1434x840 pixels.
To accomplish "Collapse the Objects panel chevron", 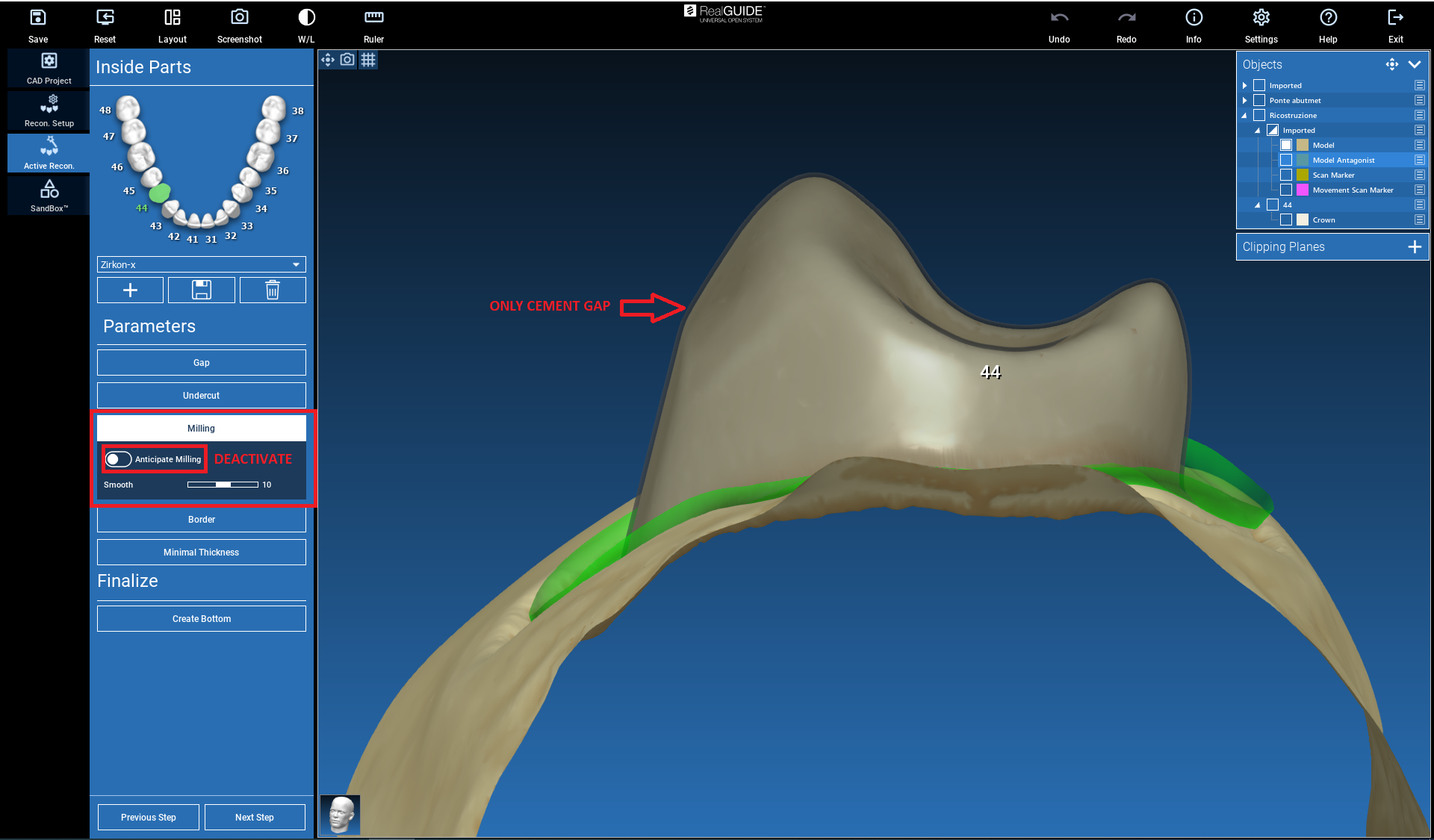I will 1414,64.
